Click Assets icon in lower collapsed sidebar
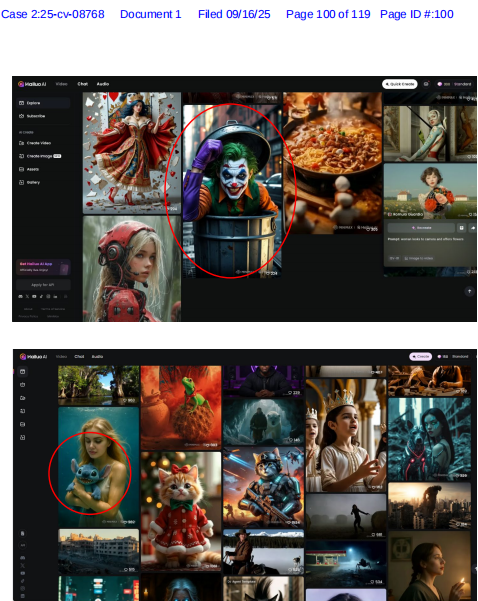 click(22, 424)
